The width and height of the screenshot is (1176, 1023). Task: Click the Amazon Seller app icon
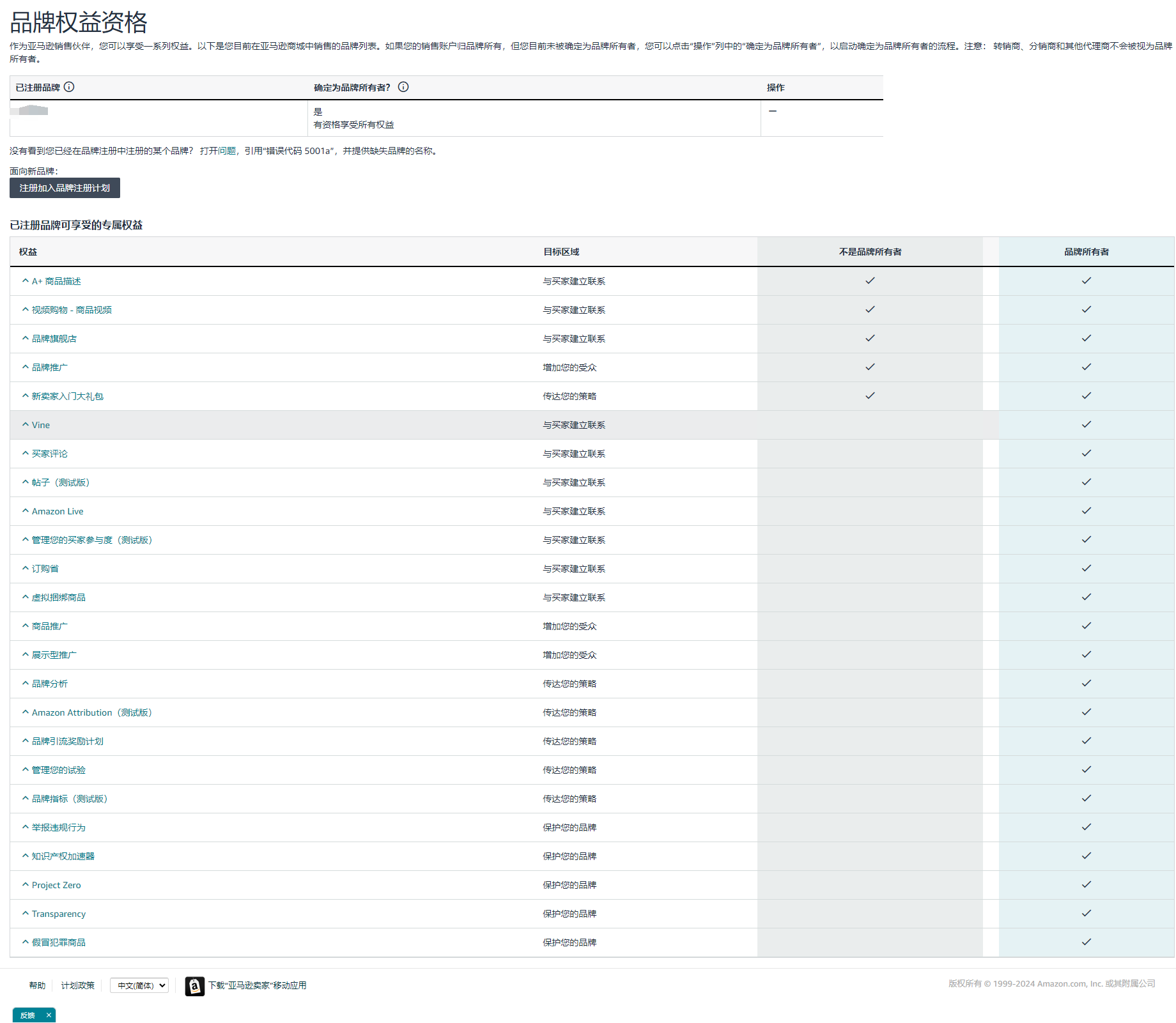click(x=195, y=986)
